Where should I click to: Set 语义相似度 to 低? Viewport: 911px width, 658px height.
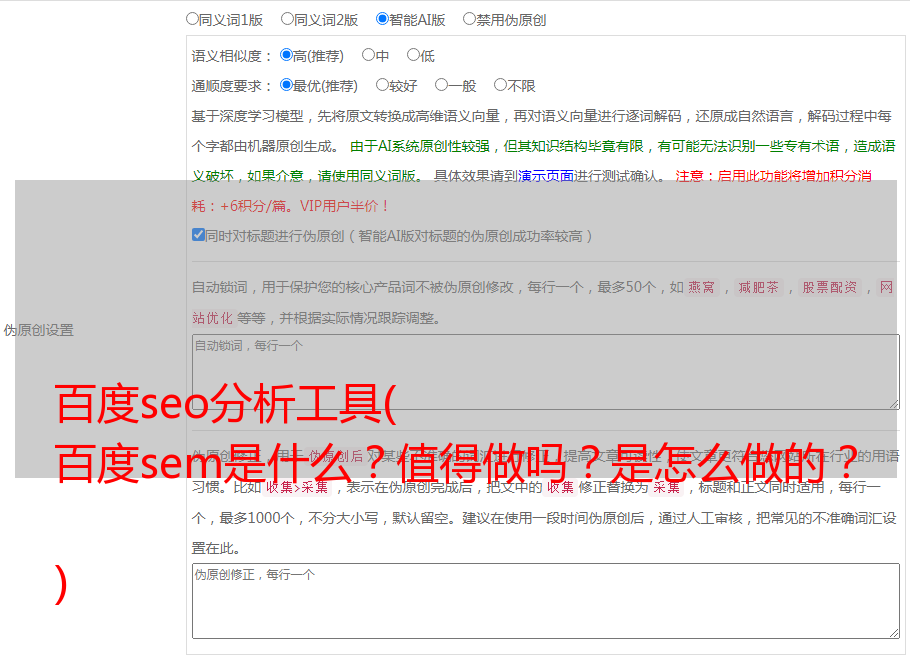click(x=413, y=55)
